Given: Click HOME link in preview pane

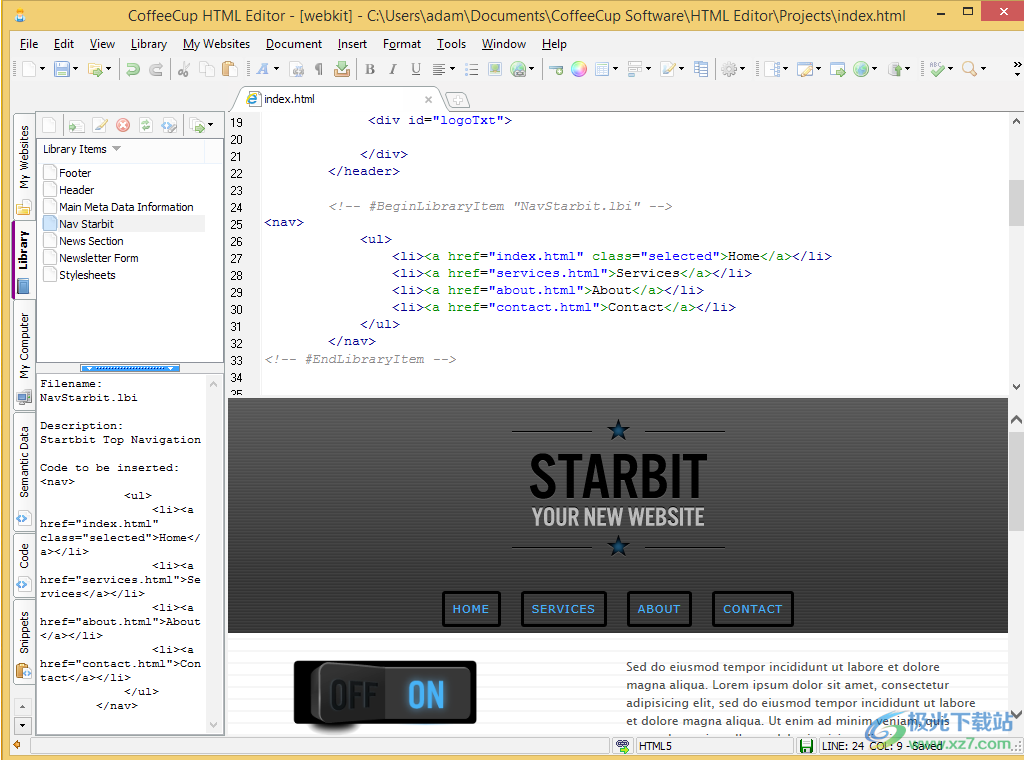Looking at the screenshot, I should point(471,609).
